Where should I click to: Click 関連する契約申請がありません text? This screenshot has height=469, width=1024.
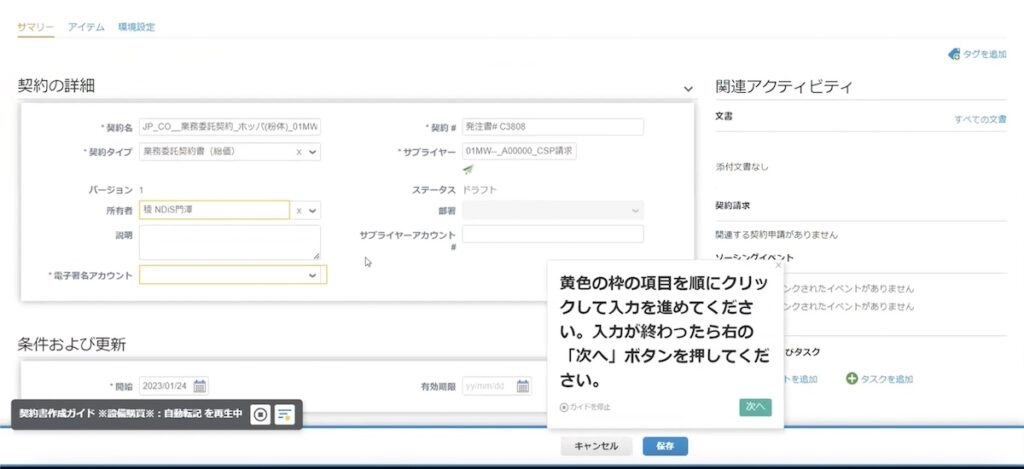coord(776,234)
